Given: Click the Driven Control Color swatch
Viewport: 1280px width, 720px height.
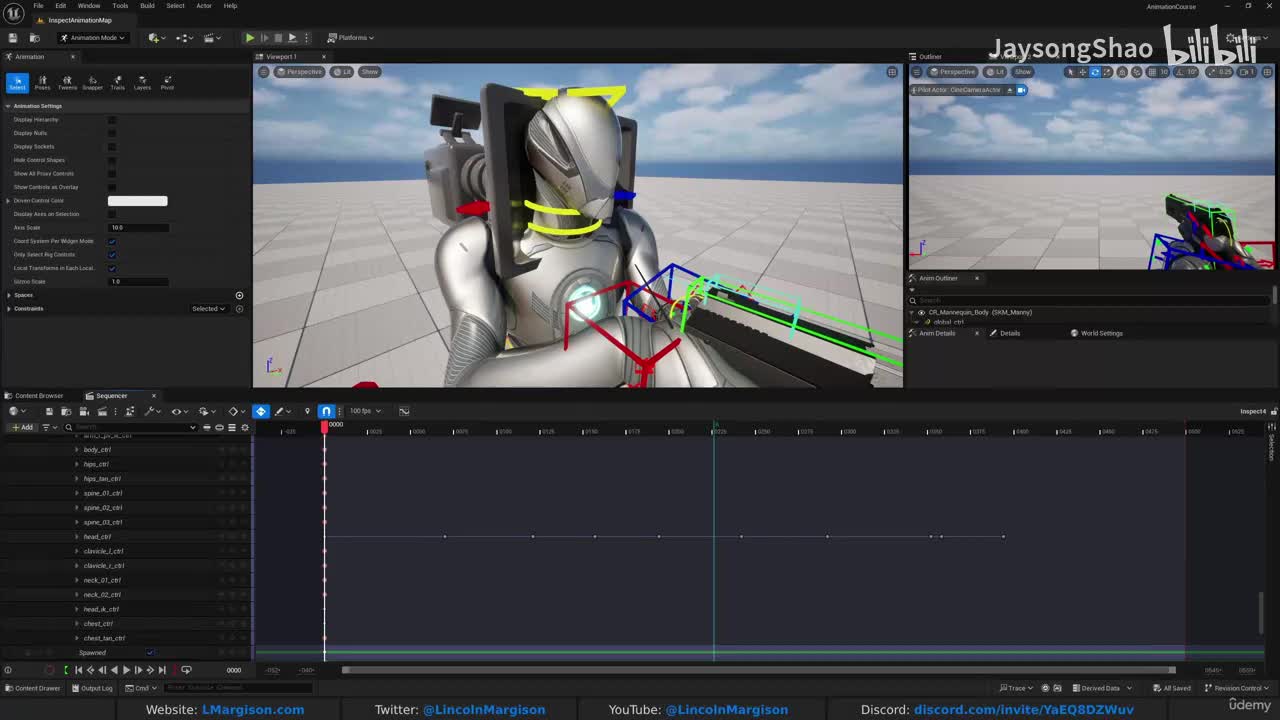Looking at the screenshot, I should tap(137, 201).
